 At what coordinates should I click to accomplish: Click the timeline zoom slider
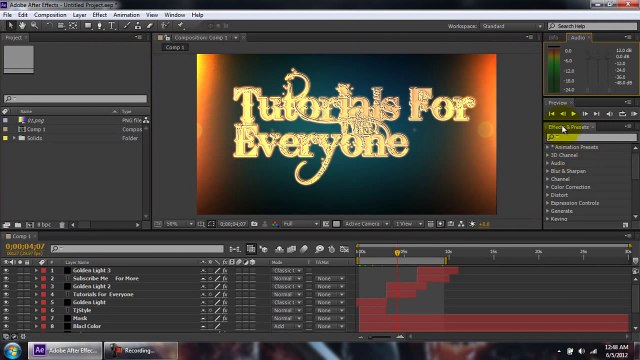pyautogui.click(x=380, y=337)
